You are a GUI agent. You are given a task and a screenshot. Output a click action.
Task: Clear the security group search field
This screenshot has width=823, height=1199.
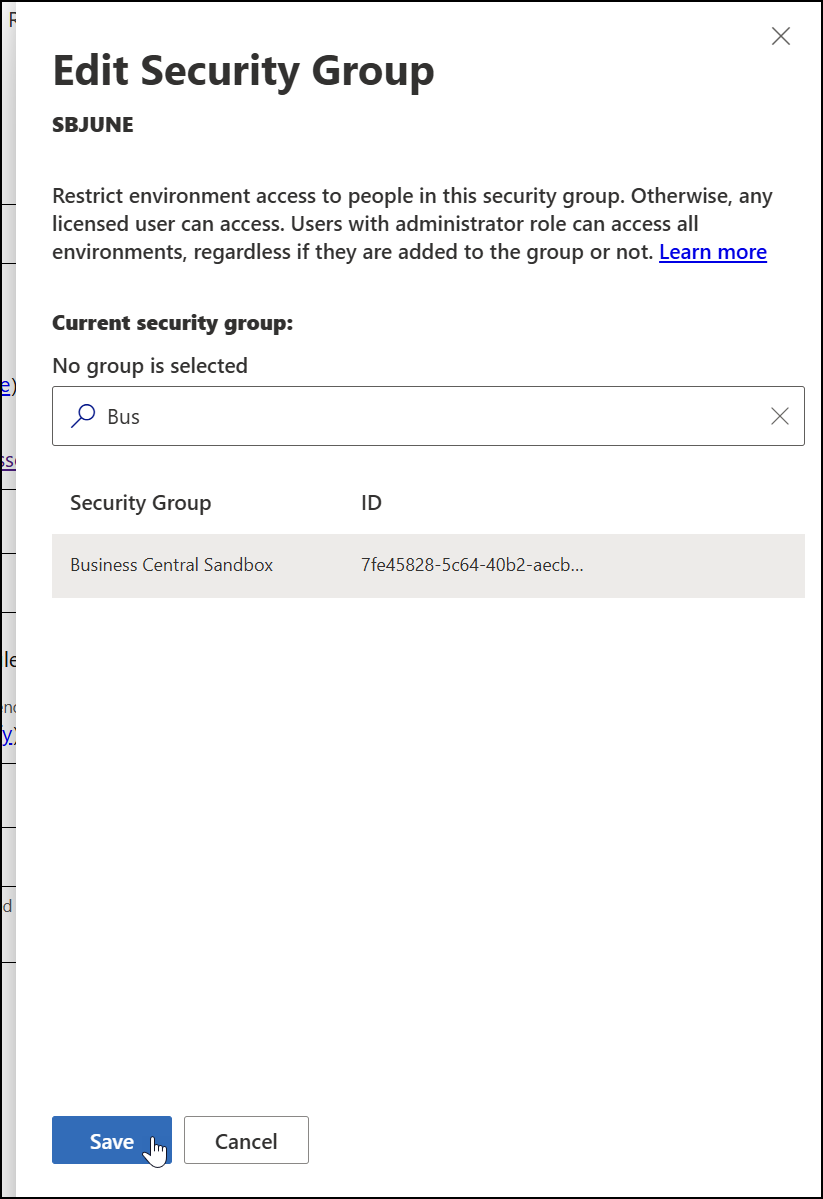coord(779,416)
